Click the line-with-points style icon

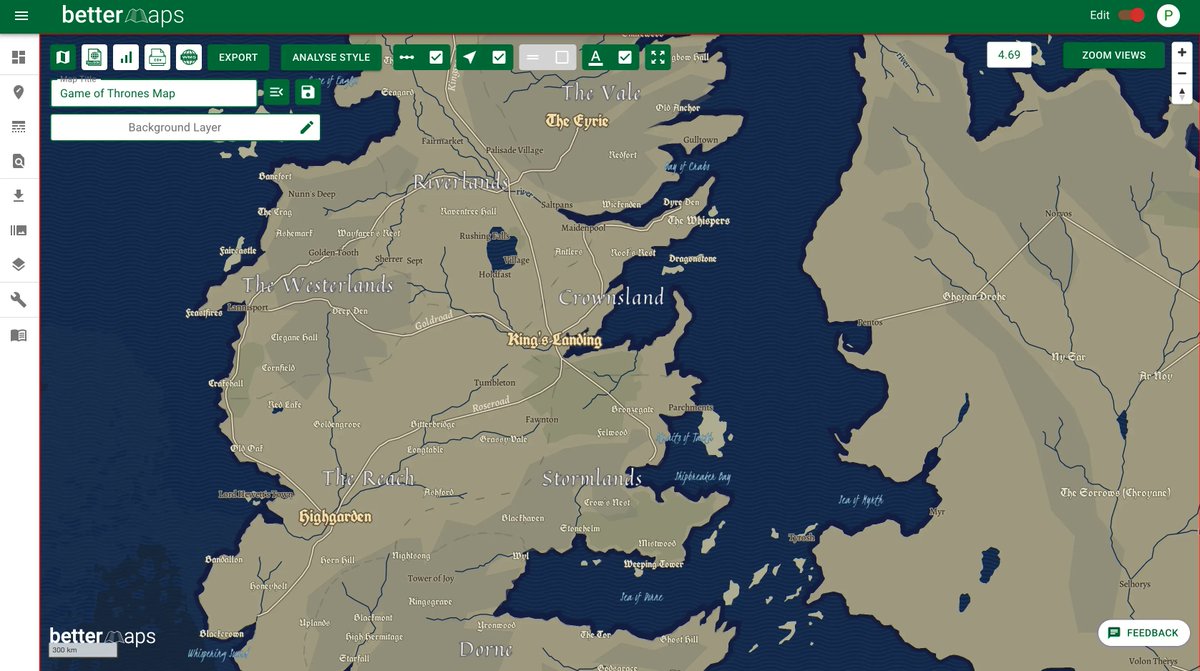pyautogui.click(x=407, y=57)
